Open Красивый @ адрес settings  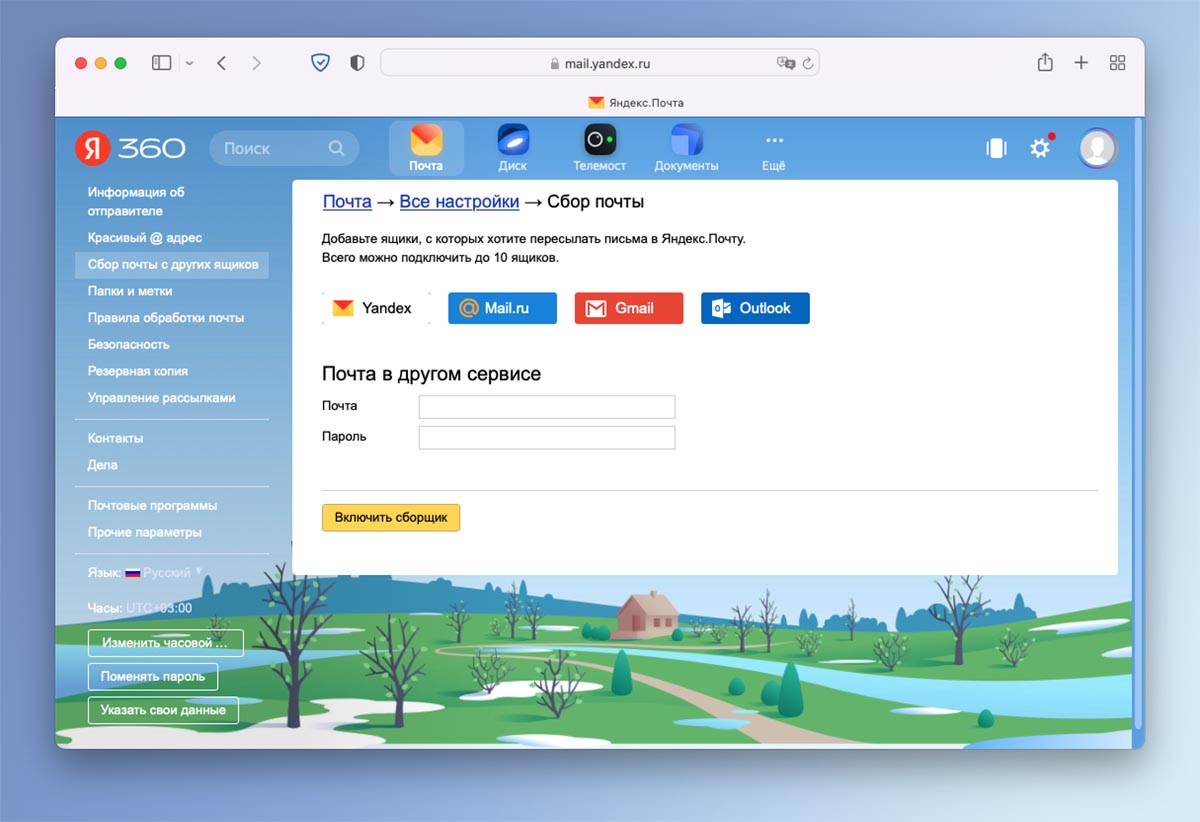[x=144, y=238]
